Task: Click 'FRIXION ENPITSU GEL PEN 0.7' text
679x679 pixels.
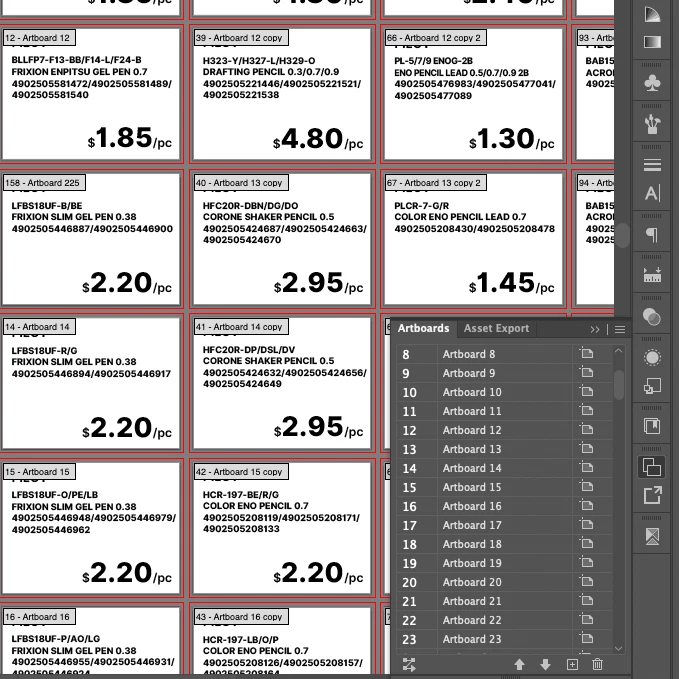Action: pos(79,72)
